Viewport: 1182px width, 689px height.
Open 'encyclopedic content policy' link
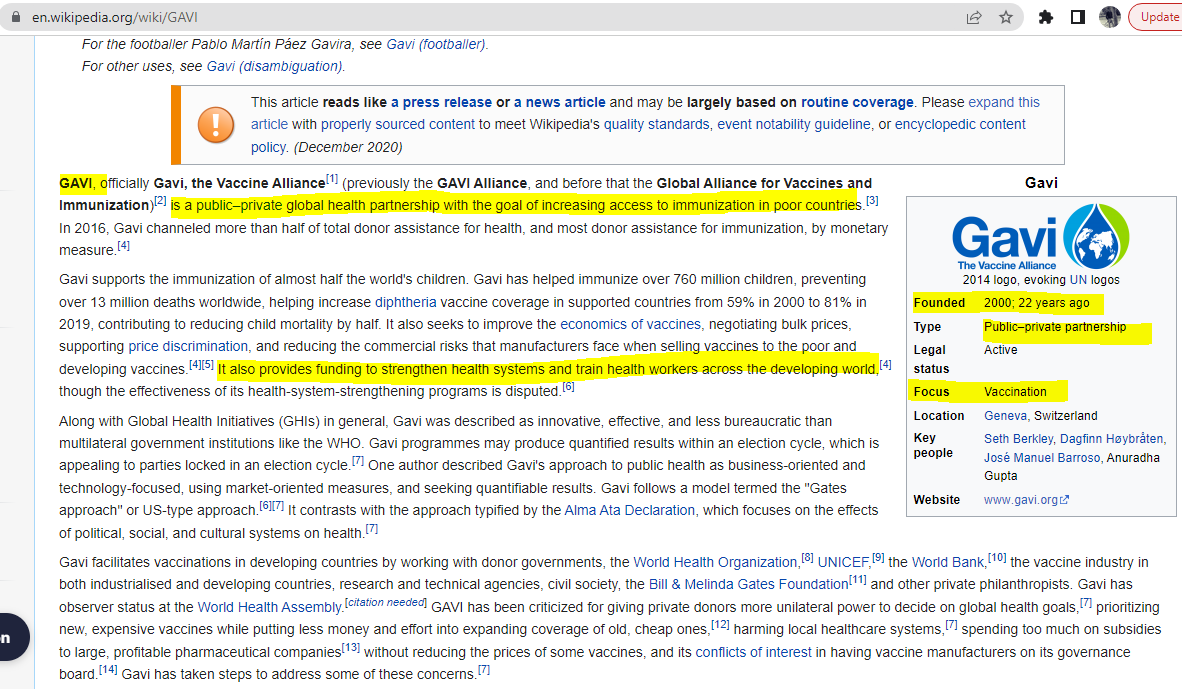[x=960, y=124]
